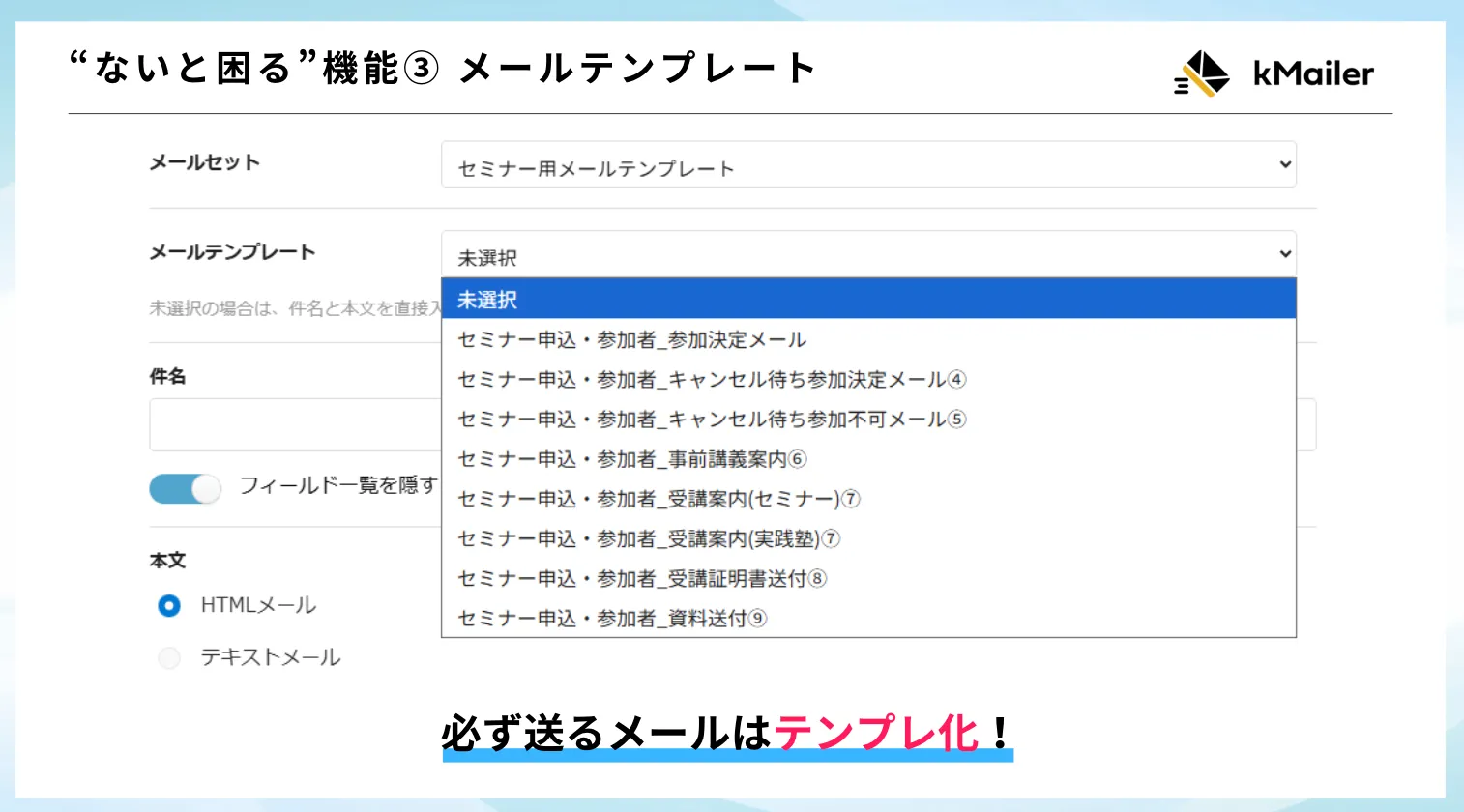The height and width of the screenshot is (812, 1464).
Task: Click the HTMLメール label text
Action: pos(258,606)
